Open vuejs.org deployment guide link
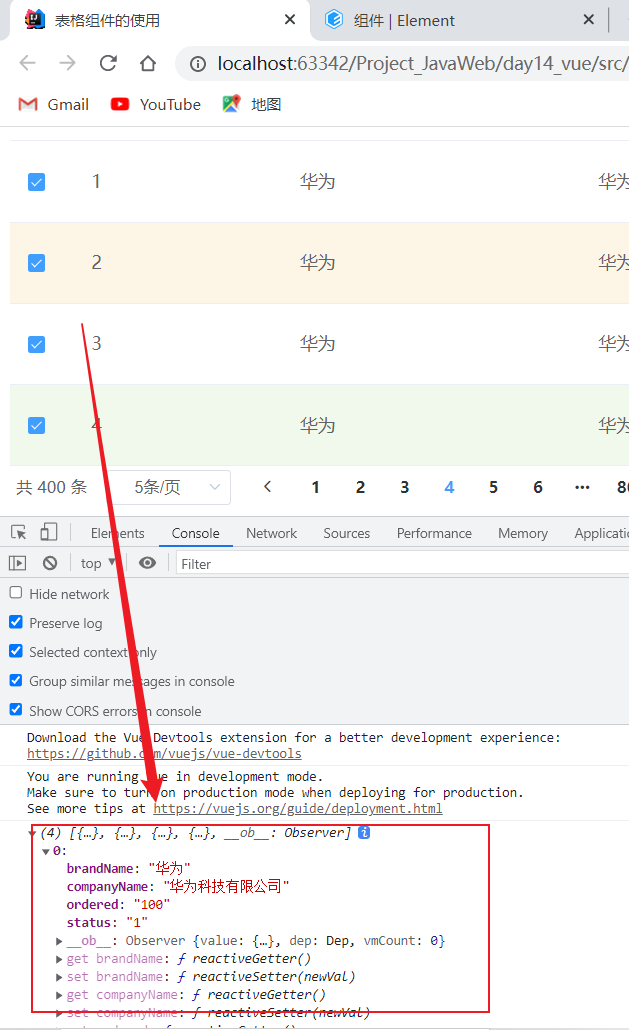Viewport: 629px width, 1030px height. (x=297, y=809)
